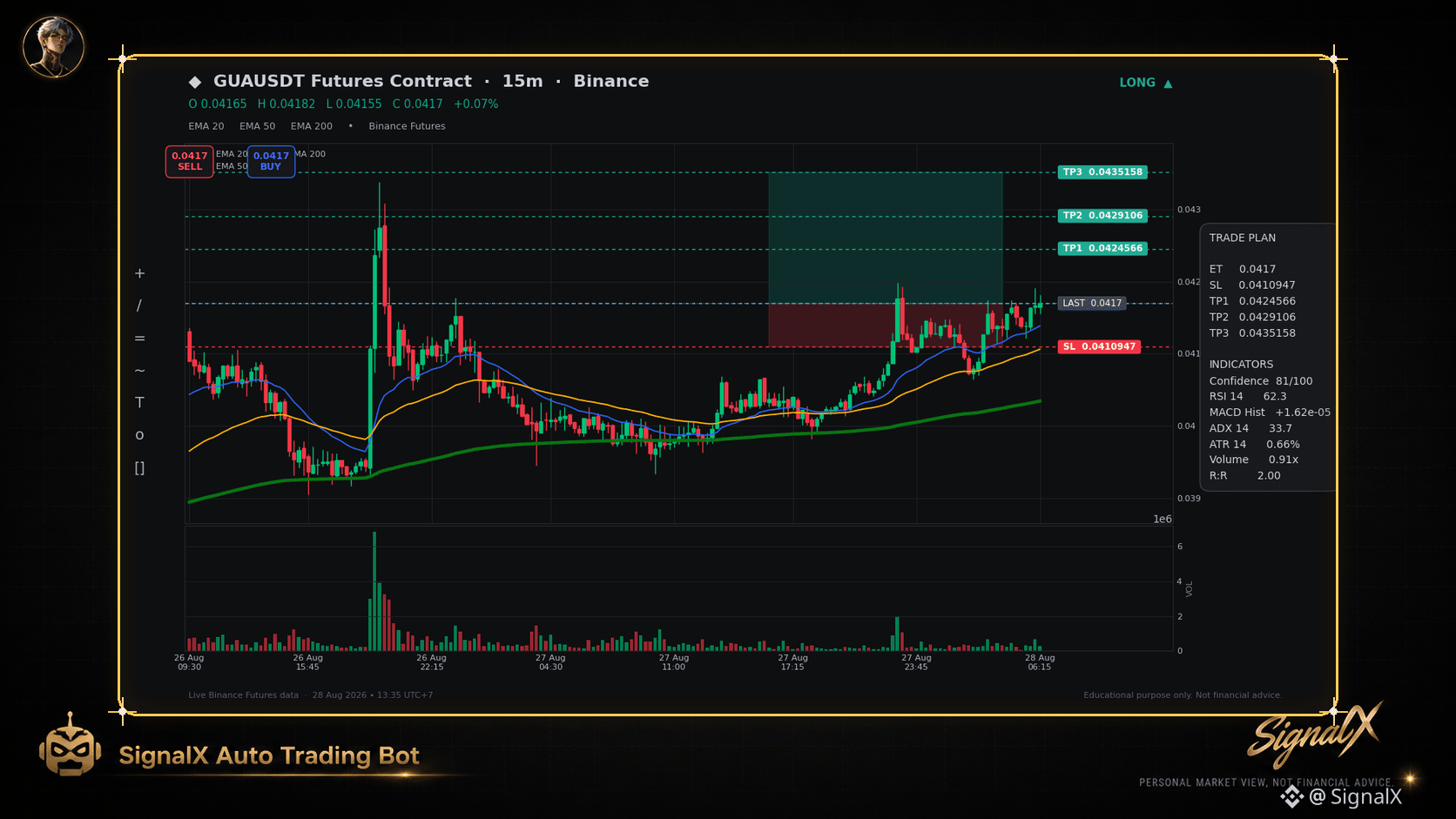This screenshot has width=1456, height=819.
Task: Click the TP3 0.0435158 trade plan row
Action: [x=1252, y=333]
